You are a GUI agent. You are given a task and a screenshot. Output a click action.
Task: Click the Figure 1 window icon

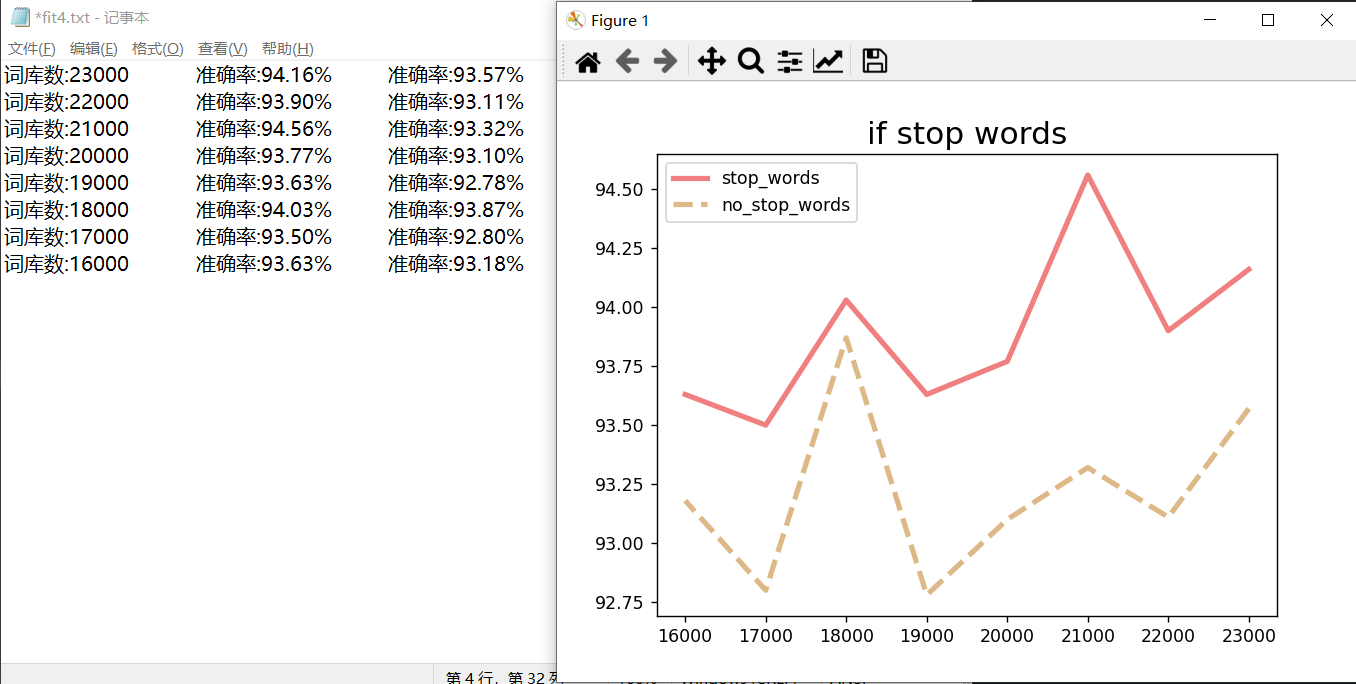pos(575,20)
